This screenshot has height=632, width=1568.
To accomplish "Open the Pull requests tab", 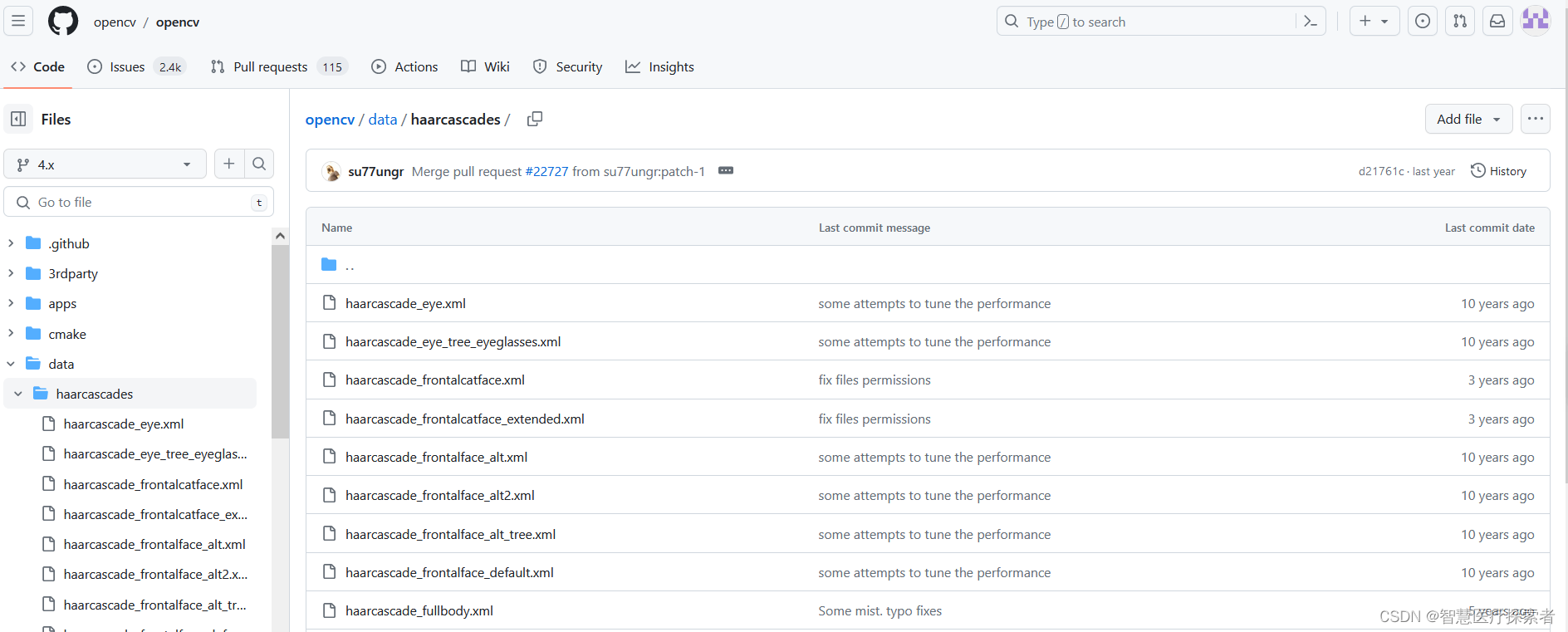I will [x=279, y=66].
